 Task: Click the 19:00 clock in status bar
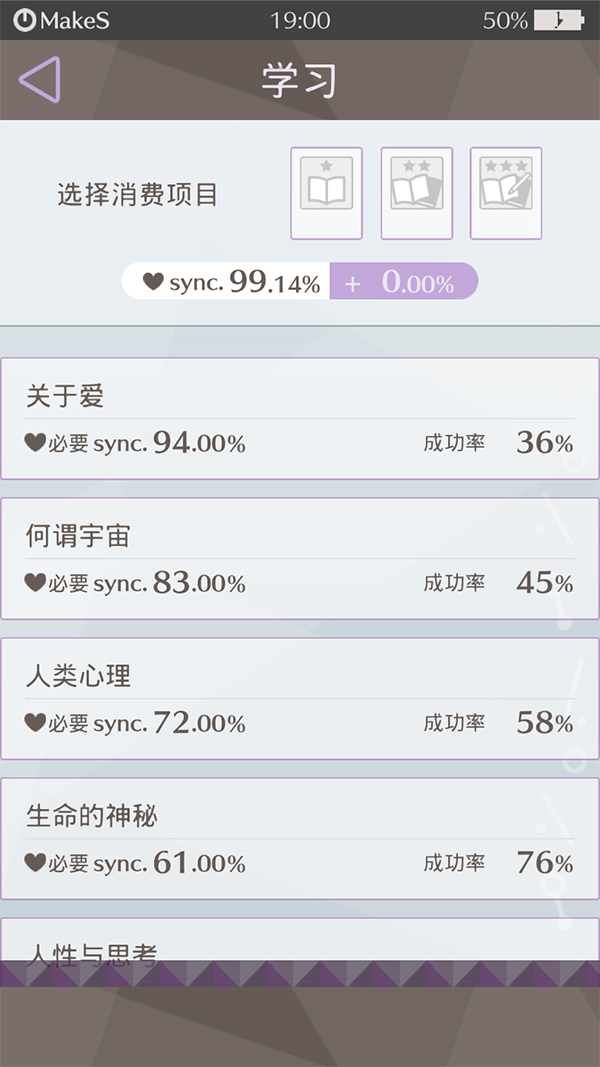(x=300, y=20)
